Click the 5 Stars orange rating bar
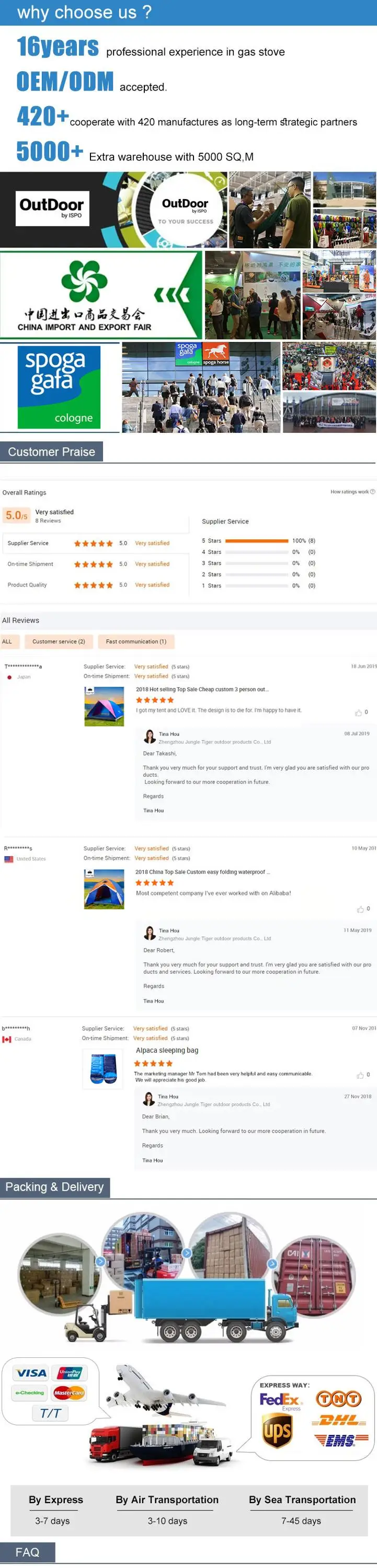Image resolution: width=377 pixels, height=1568 pixels. [x=256, y=540]
